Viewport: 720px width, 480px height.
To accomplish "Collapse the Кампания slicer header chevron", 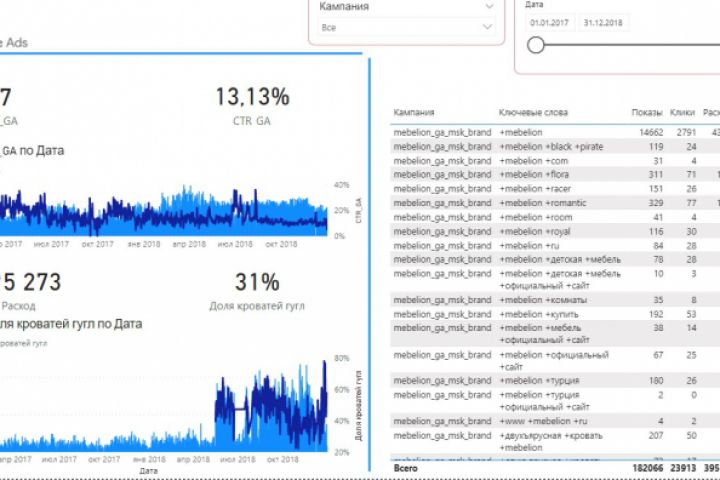I will pyautogui.click(x=489, y=6).
